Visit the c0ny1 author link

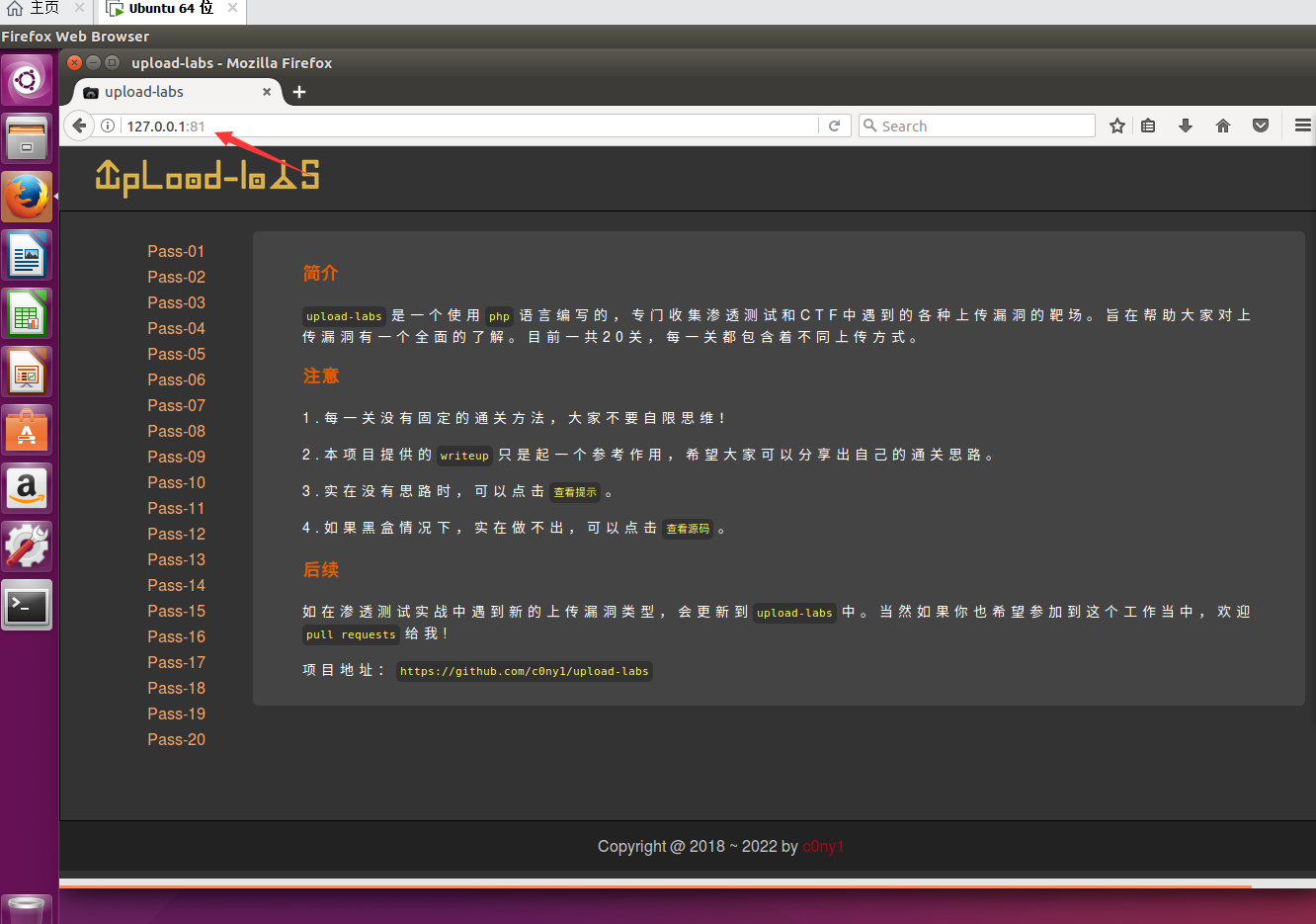point(823,846)
